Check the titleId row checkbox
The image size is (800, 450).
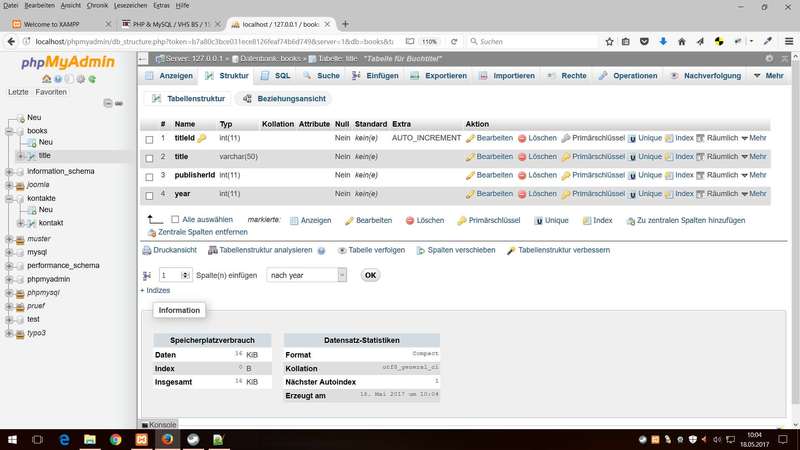149,139
